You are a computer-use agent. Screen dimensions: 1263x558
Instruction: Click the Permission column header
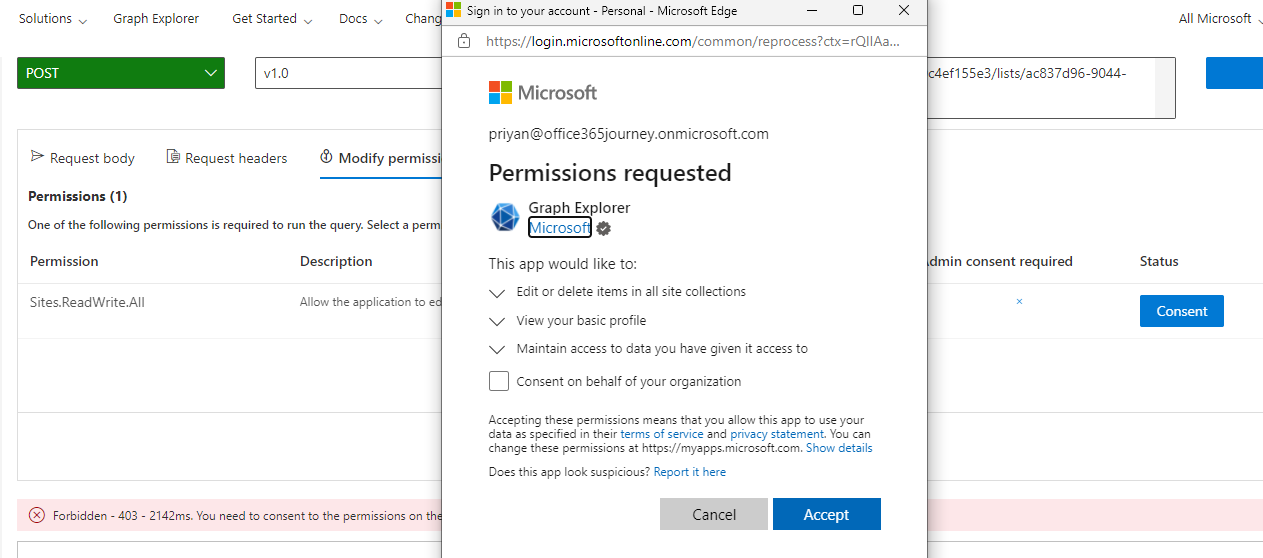[x=64, y=261]
